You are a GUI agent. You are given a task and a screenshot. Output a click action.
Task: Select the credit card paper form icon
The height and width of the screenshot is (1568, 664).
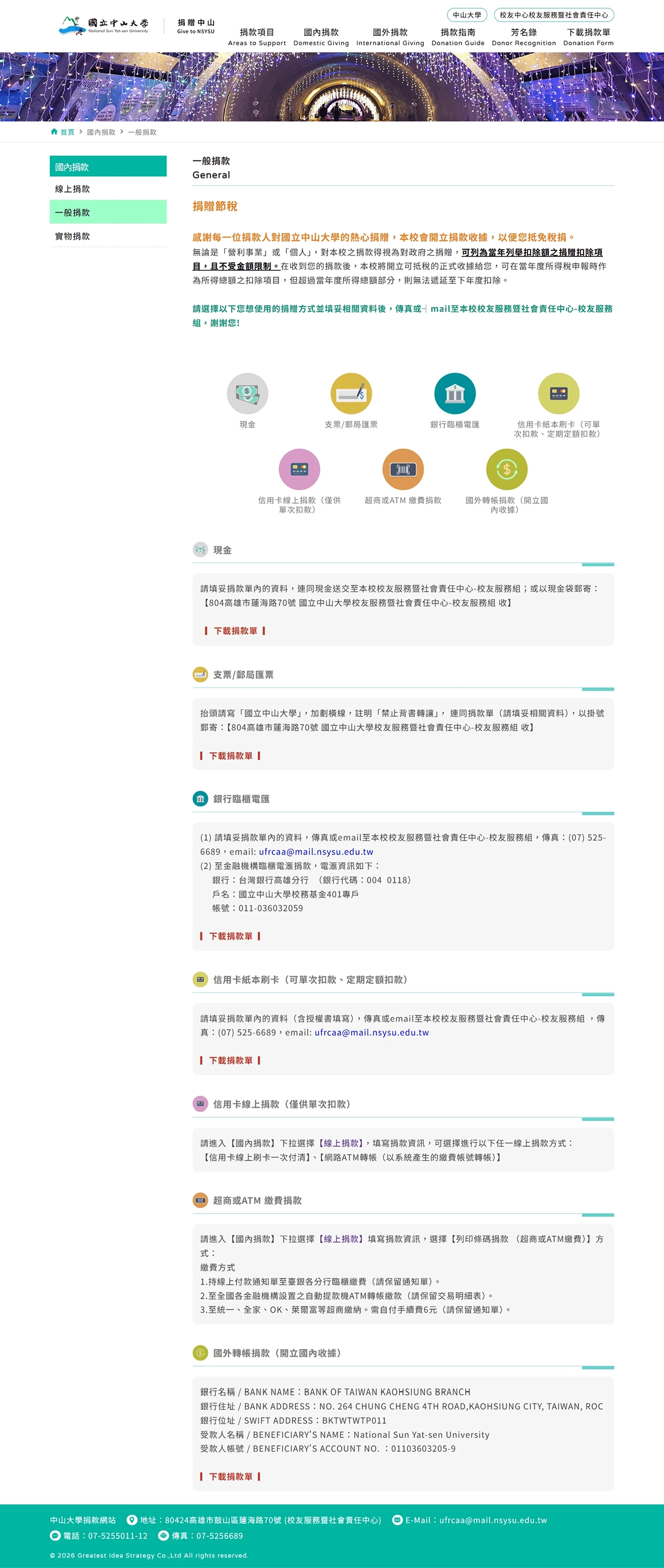[x=558, y=393]
